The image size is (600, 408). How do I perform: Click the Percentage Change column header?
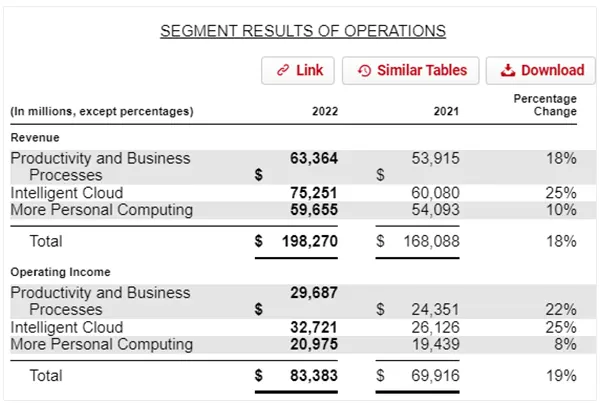pyautogui.click(x=545, y=105)
